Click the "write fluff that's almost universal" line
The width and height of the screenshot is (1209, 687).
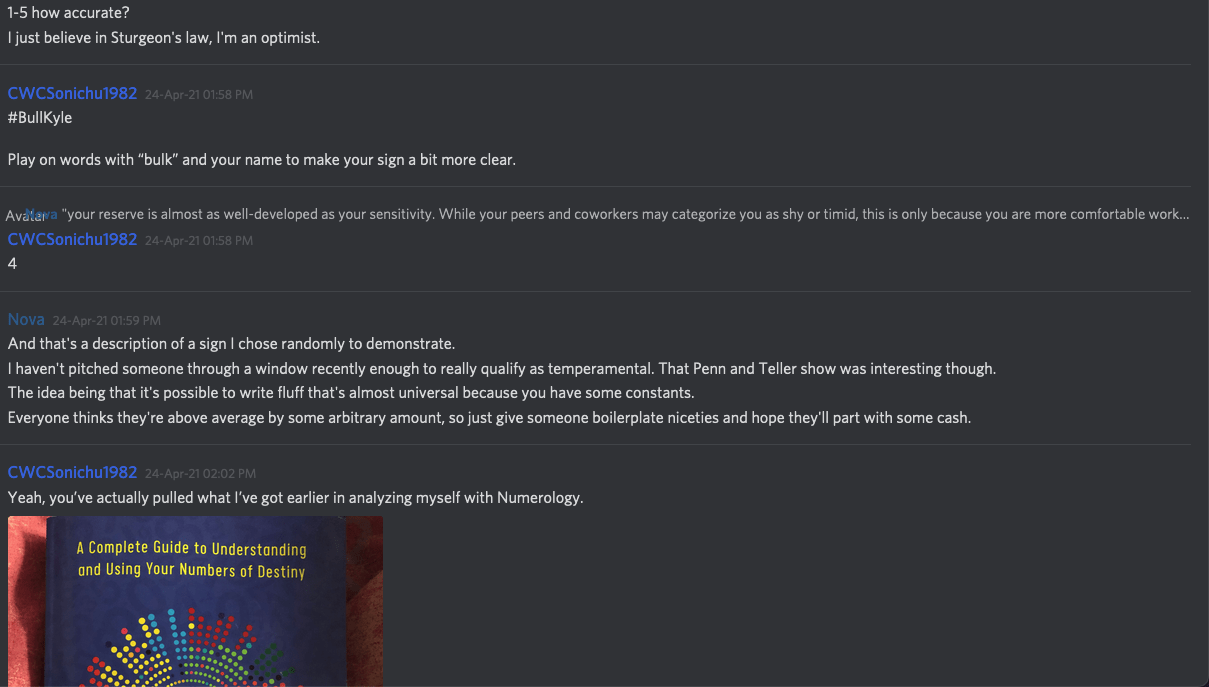pos(351,393)
